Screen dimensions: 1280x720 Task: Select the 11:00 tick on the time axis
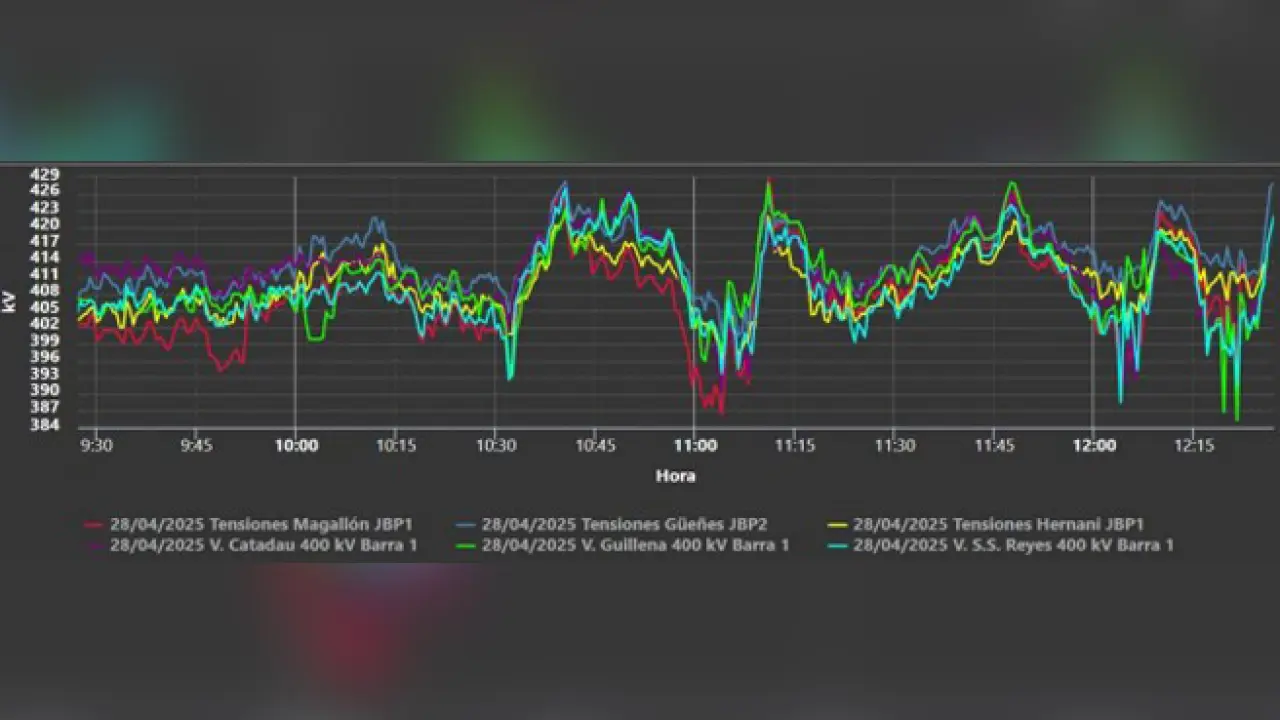(695, 446)
